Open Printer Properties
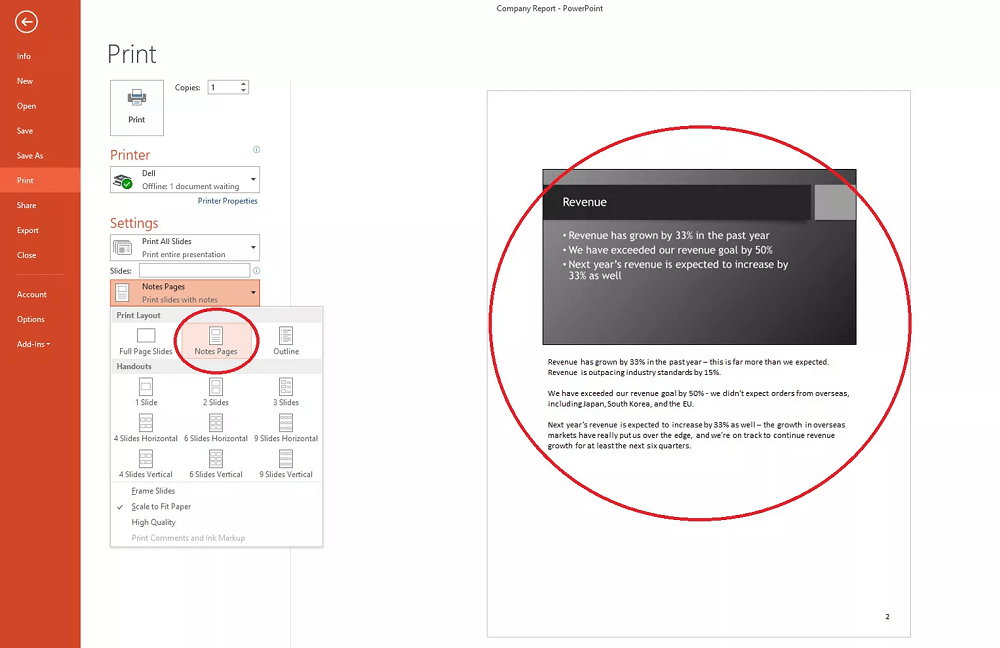The height and width of the screenshot is (648, 1000). click(227, 201)
